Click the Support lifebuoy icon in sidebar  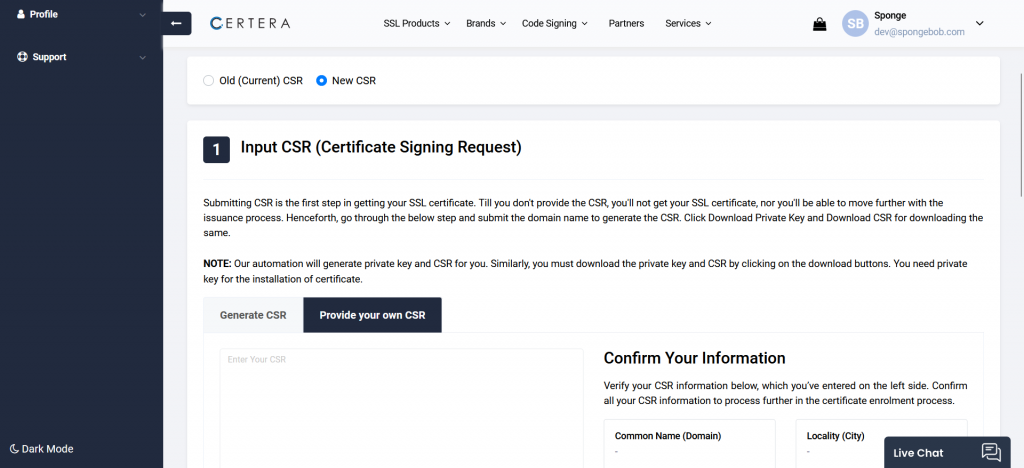(x=22, y=57)
